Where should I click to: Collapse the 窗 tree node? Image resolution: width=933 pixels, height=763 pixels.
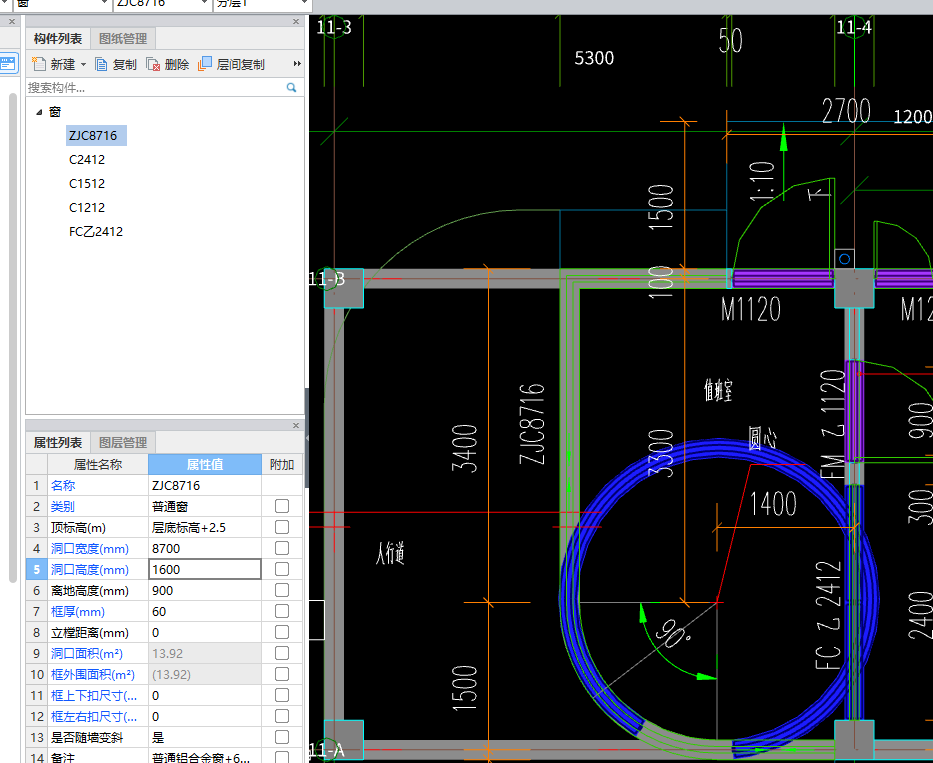[x=39, y=112]
